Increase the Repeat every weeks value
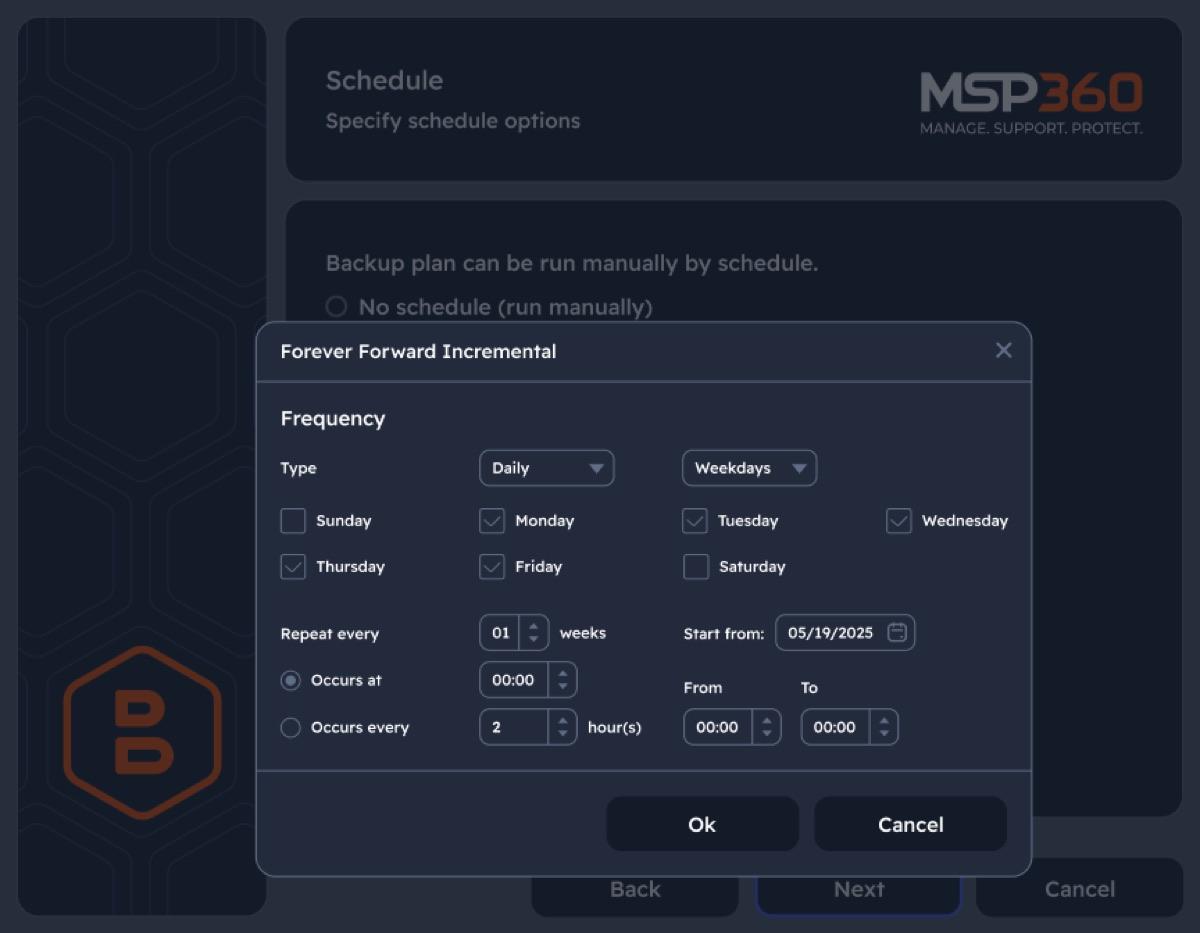The height and width of the screenshot is (933, 1200). 534,626
